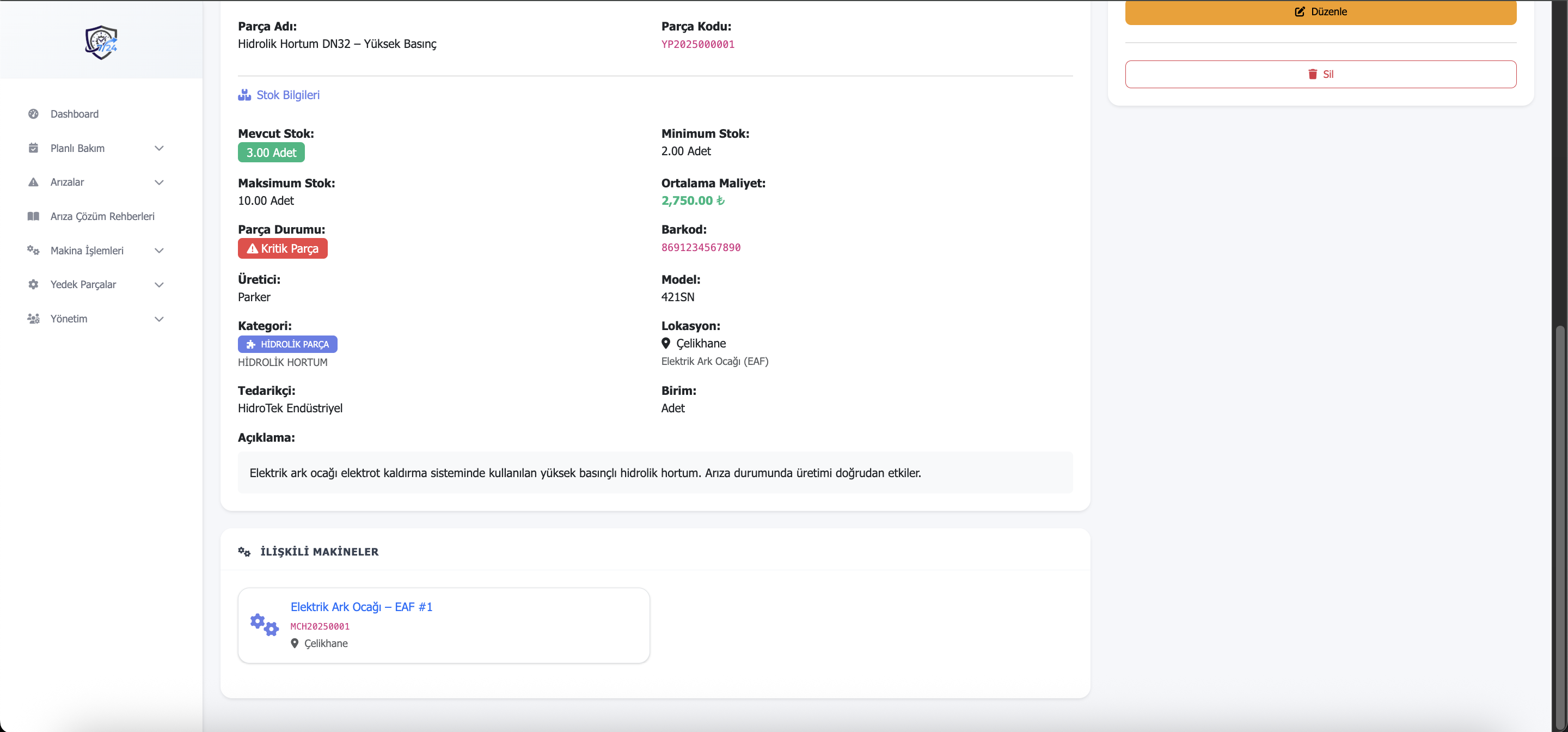Expand Makina İşlemleri dropdown arrow

(159, 251)
